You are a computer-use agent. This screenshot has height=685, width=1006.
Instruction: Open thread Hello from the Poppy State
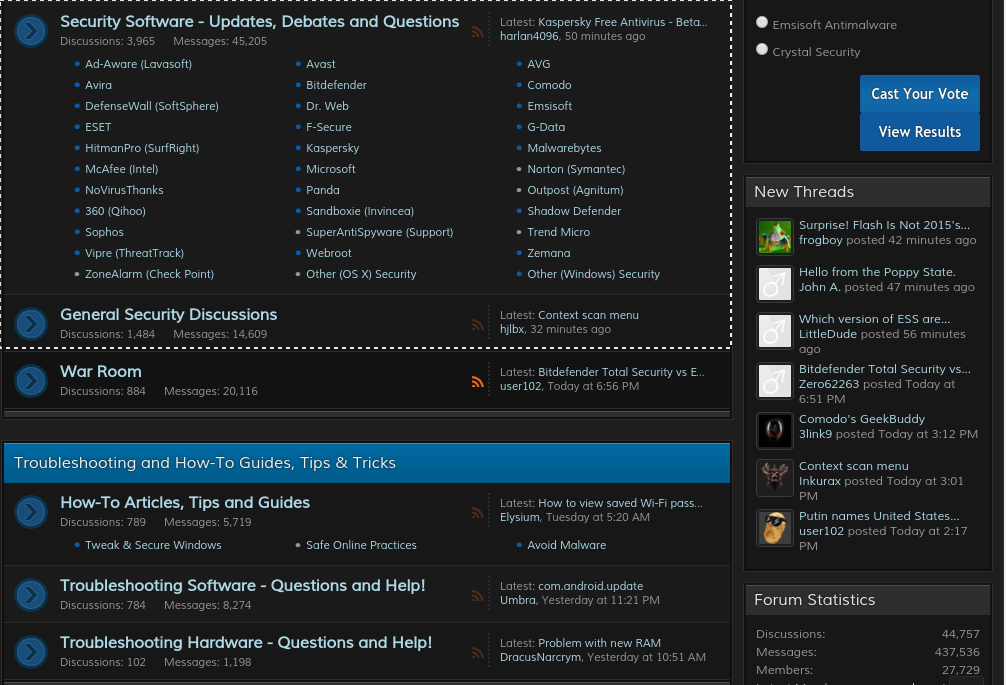(877, 272)
